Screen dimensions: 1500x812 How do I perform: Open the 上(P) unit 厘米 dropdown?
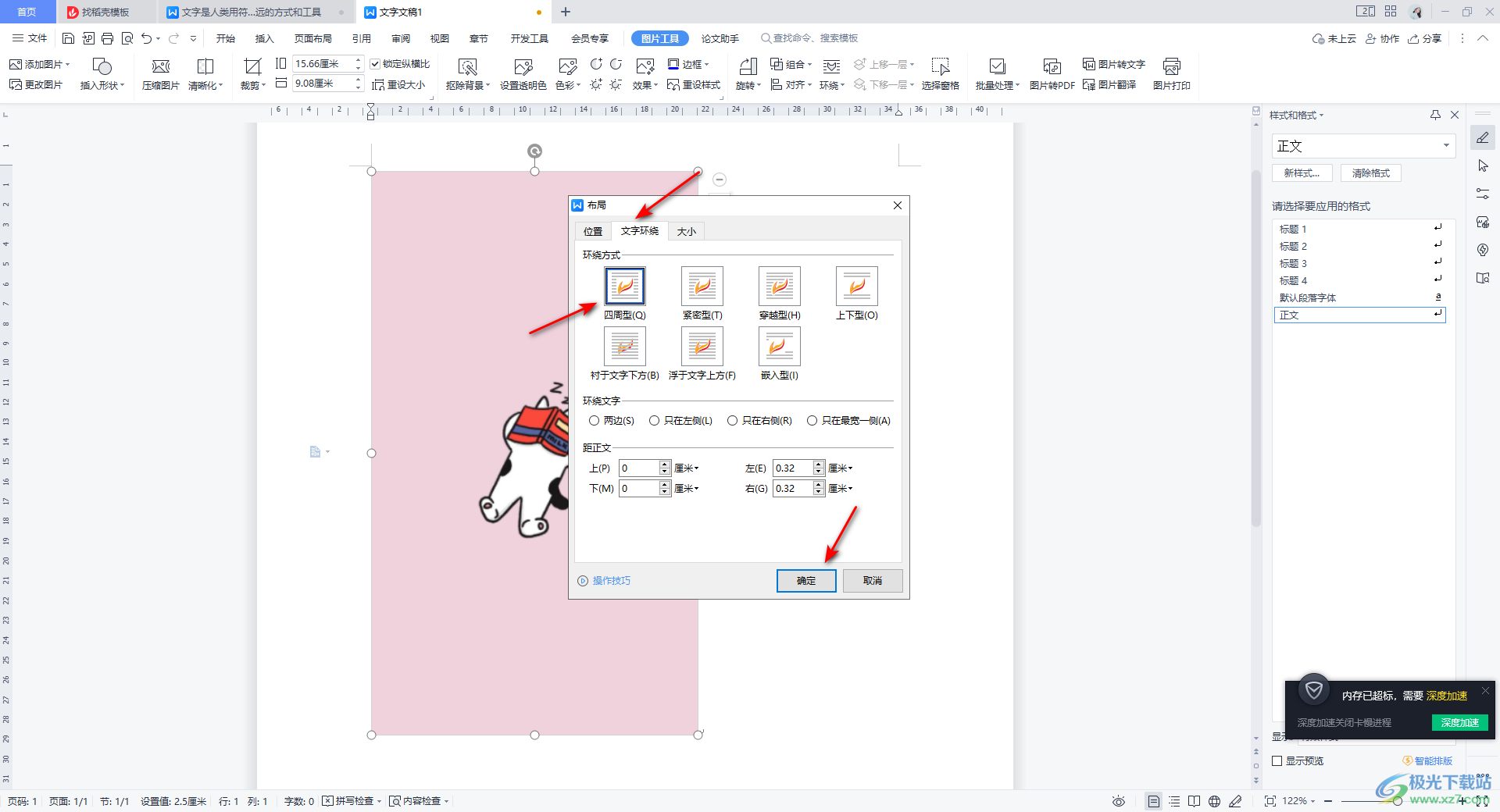(x=687, y=468)
